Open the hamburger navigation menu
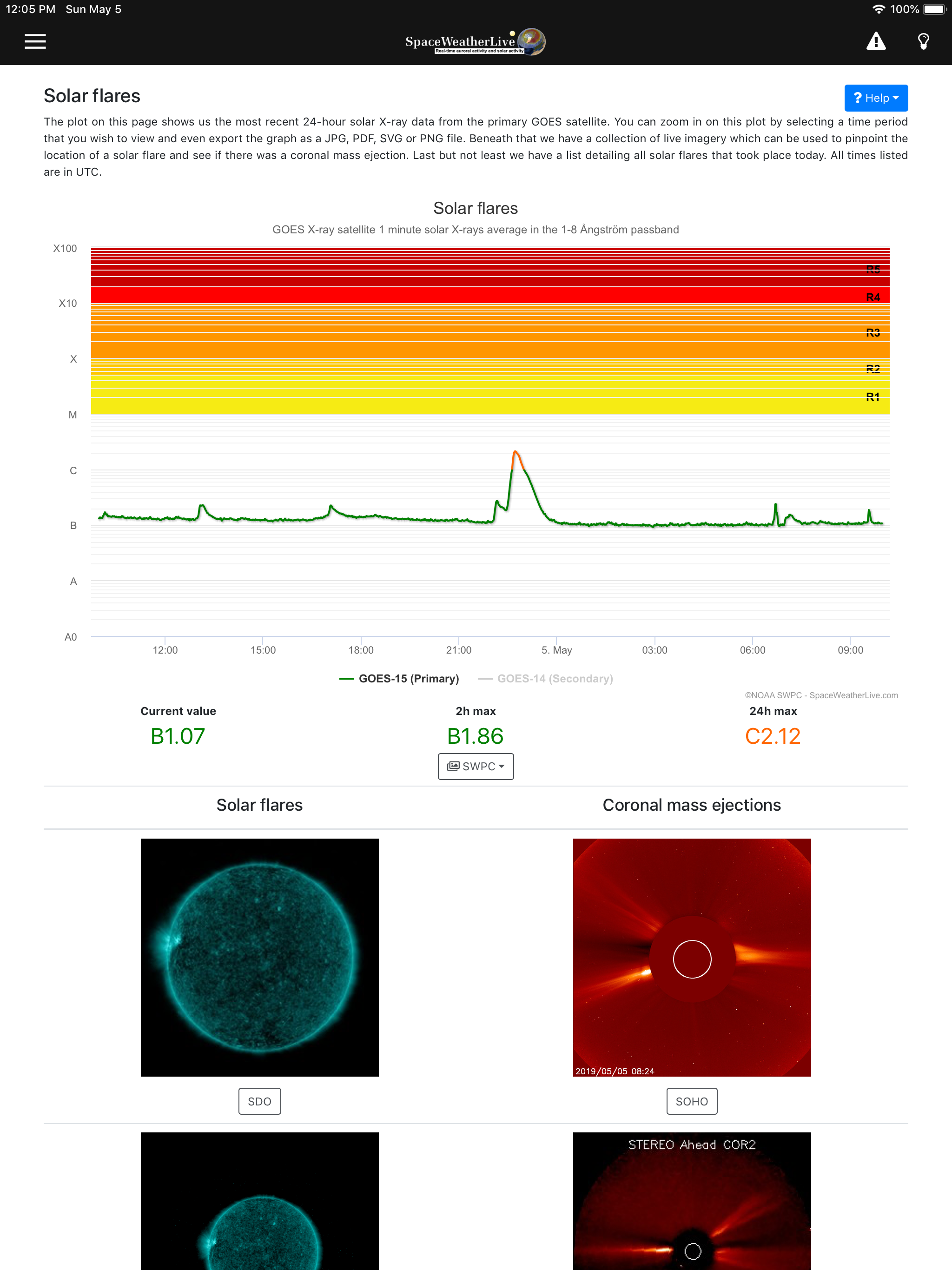Image resolution: width=952 pixels, height=1270 pixels. tap(34, 41)
